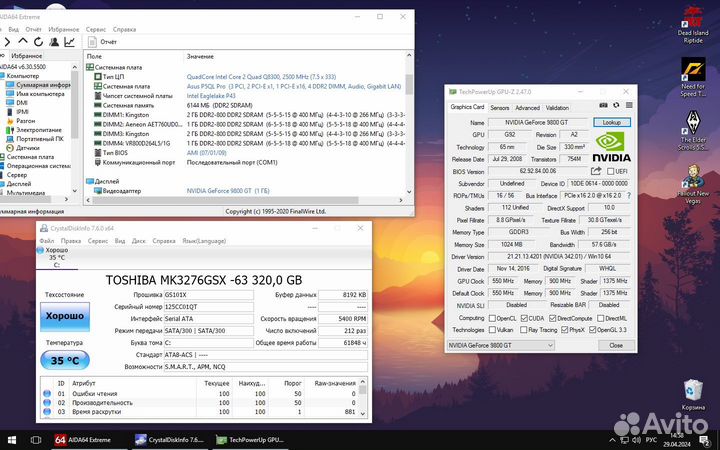Toggle OpenGL 3.3 checkbox
The height and width of the screenshot is (450, 720).
pyautogui.click(x=592, y=330)
